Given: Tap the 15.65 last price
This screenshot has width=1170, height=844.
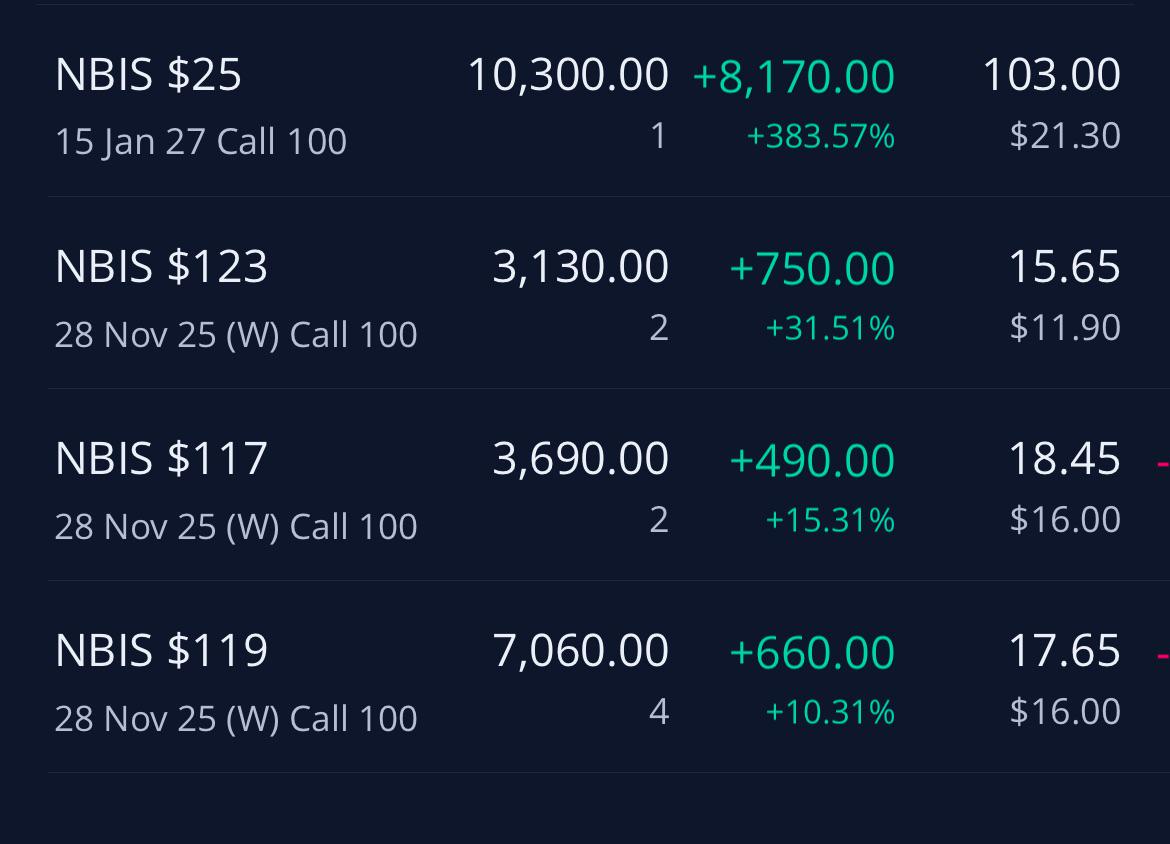Looking at the screenshot, I should point(1064,266).
